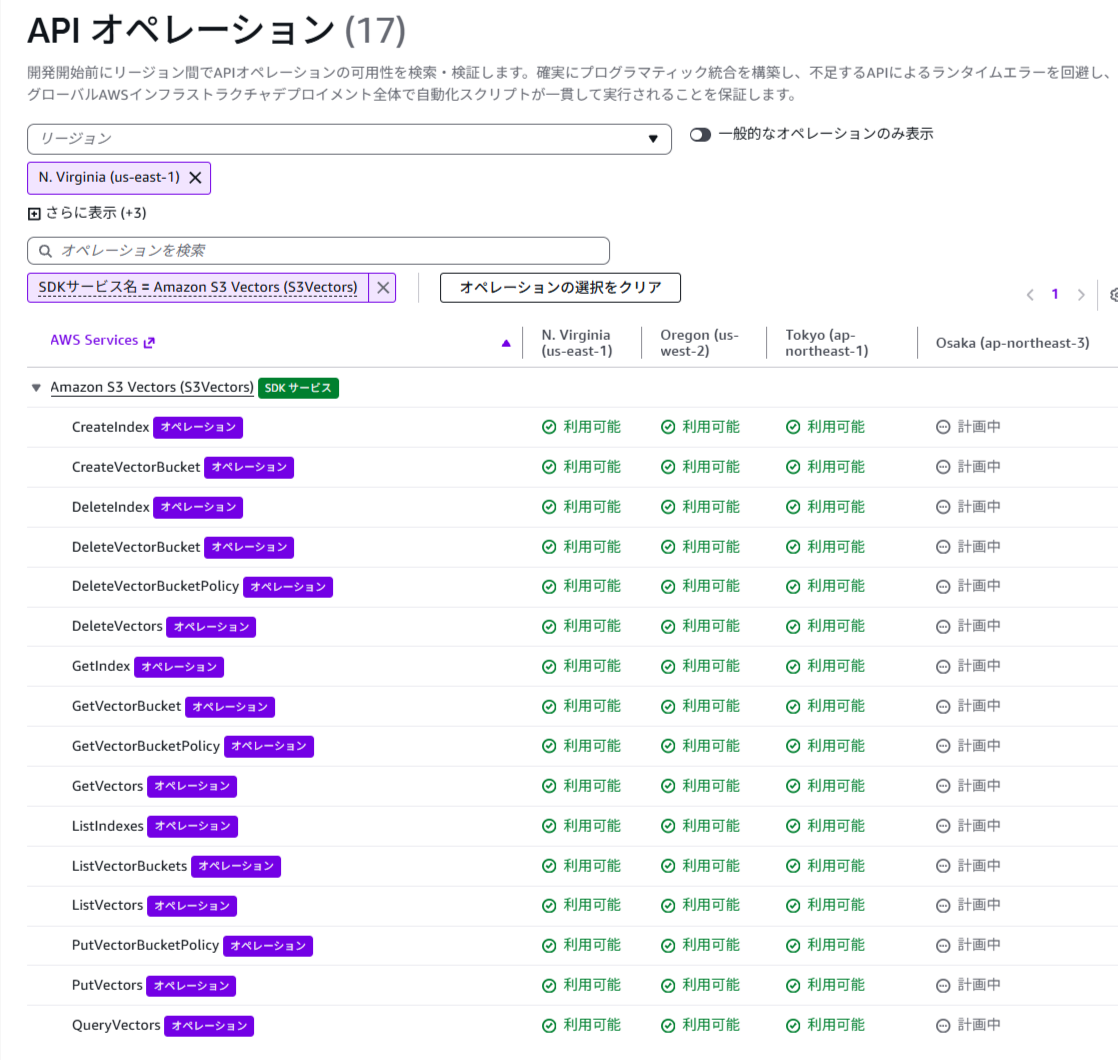Expand さらに表示 (+3) regions
Screen dimensions: 1118x1060
coord(87,213)
